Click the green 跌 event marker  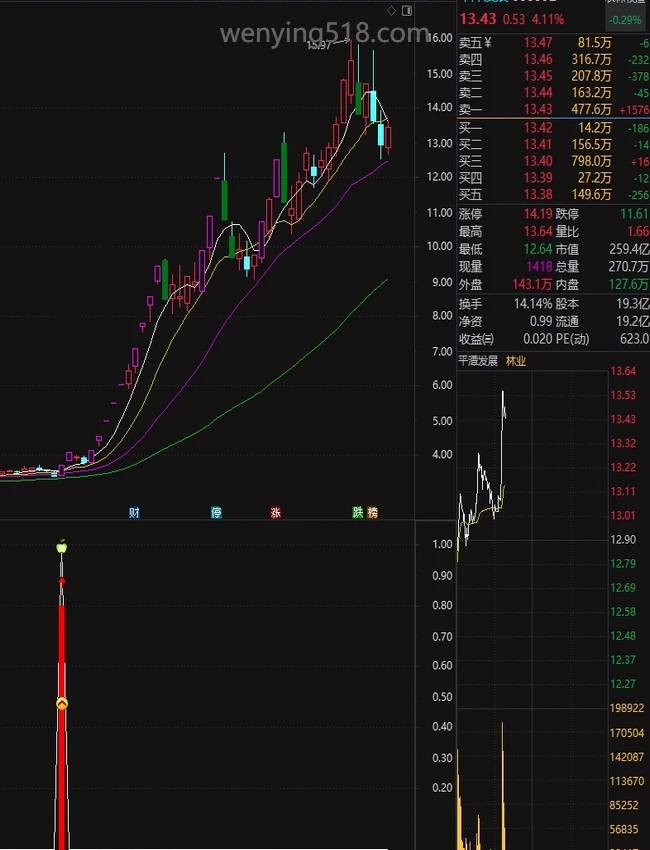pos(357,513)
